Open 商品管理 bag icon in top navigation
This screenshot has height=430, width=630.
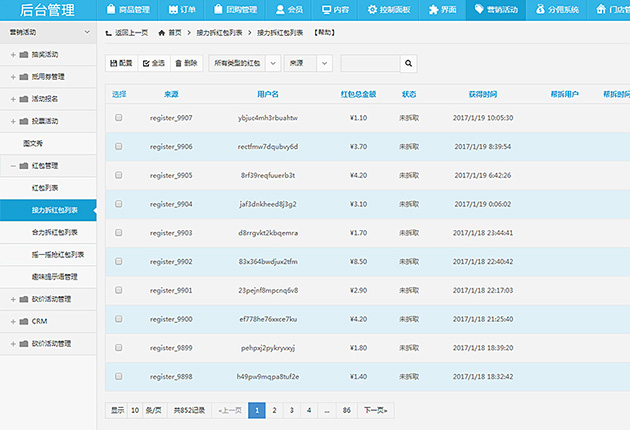tap(111, 9)
